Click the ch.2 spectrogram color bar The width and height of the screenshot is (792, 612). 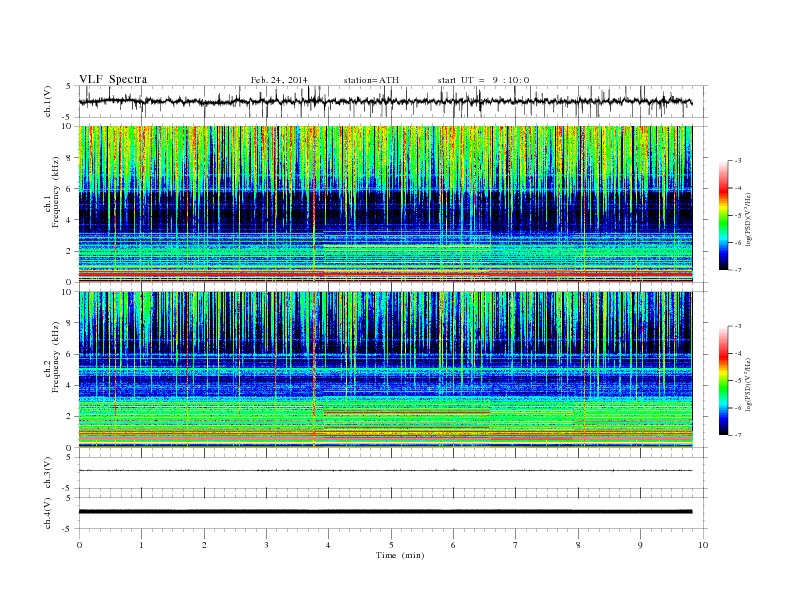pos(723,380)
